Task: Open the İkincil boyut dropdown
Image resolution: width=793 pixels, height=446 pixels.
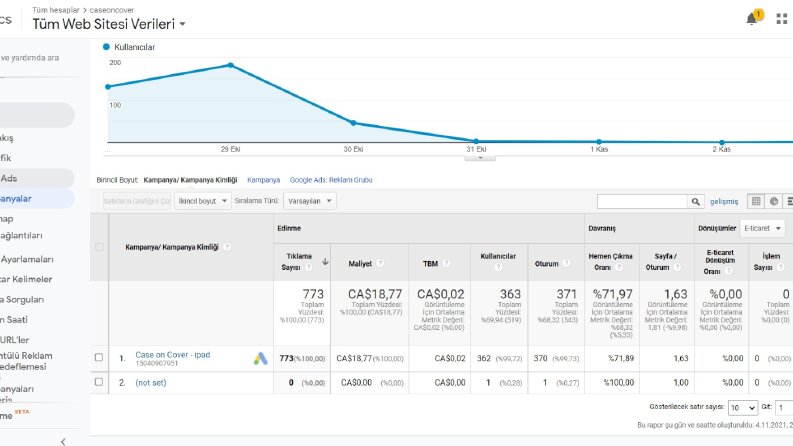Action: point(203,201)
